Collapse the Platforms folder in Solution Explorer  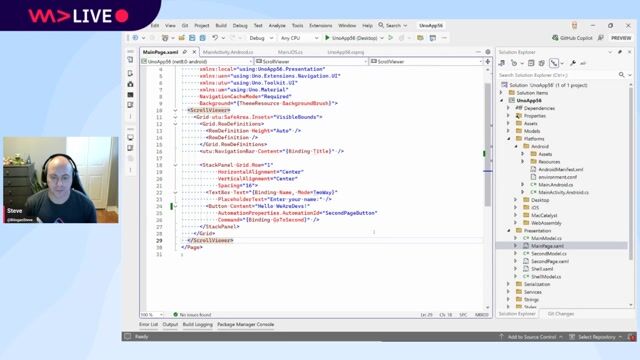[509, 139]
